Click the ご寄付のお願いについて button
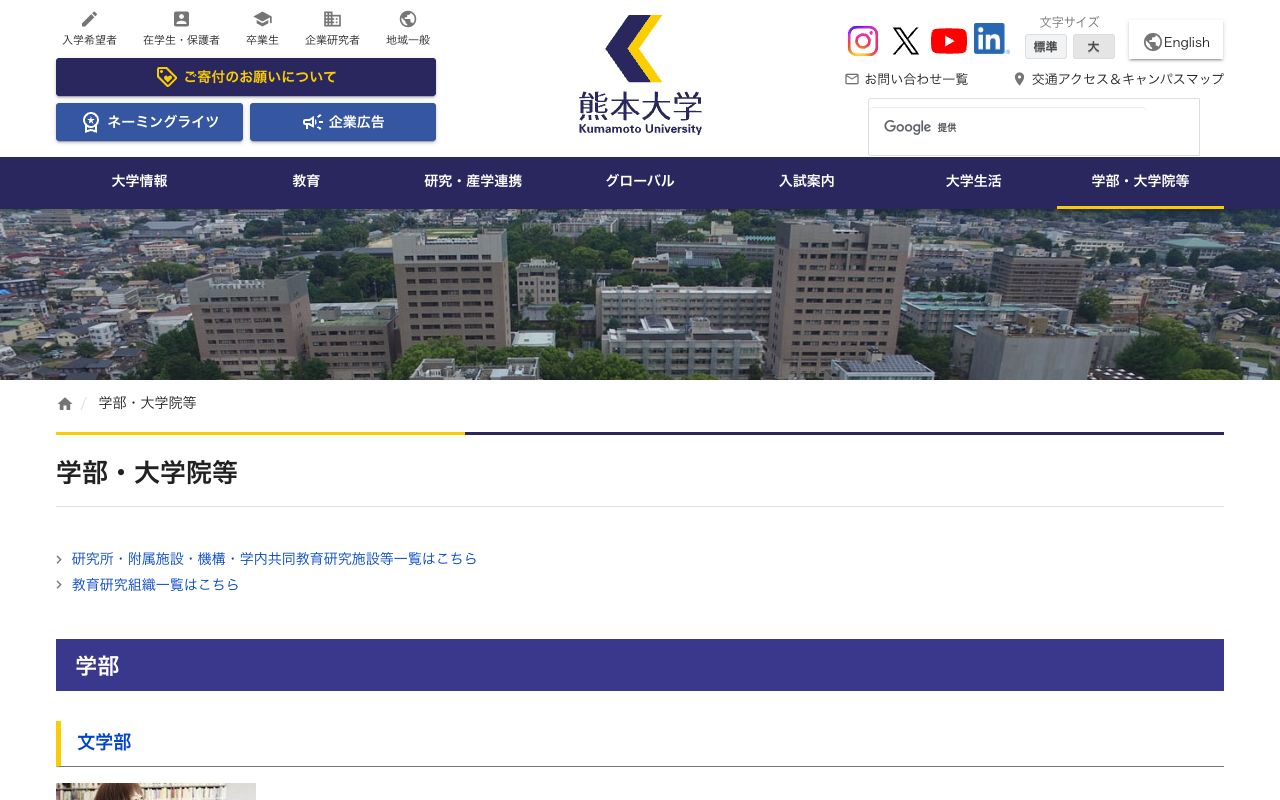 (x=245, y=77)
